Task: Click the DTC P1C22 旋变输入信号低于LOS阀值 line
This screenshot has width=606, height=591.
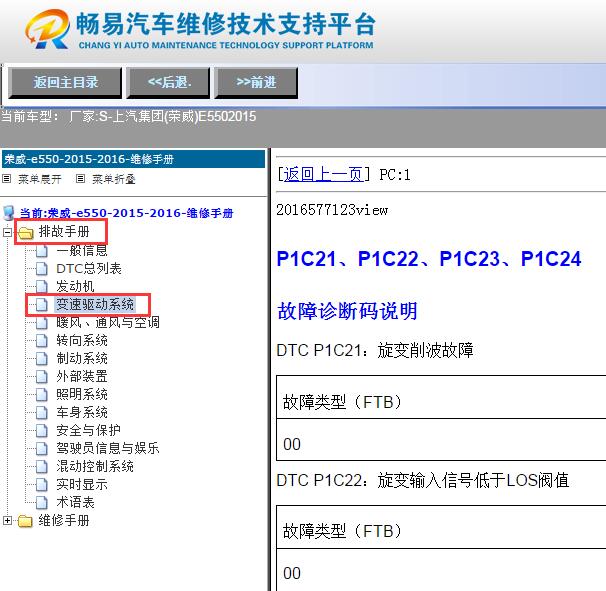Action: coord(423,480)
